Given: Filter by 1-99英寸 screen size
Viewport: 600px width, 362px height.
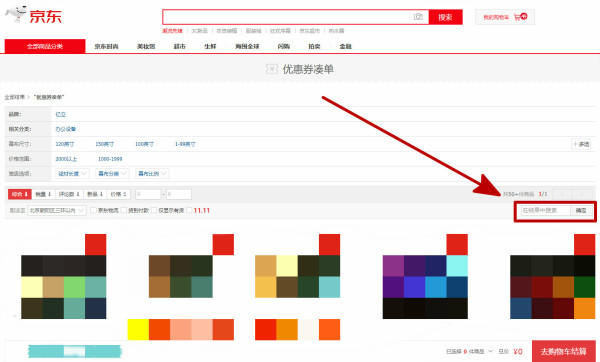Looking at the screenshot, I should (185, 144).
